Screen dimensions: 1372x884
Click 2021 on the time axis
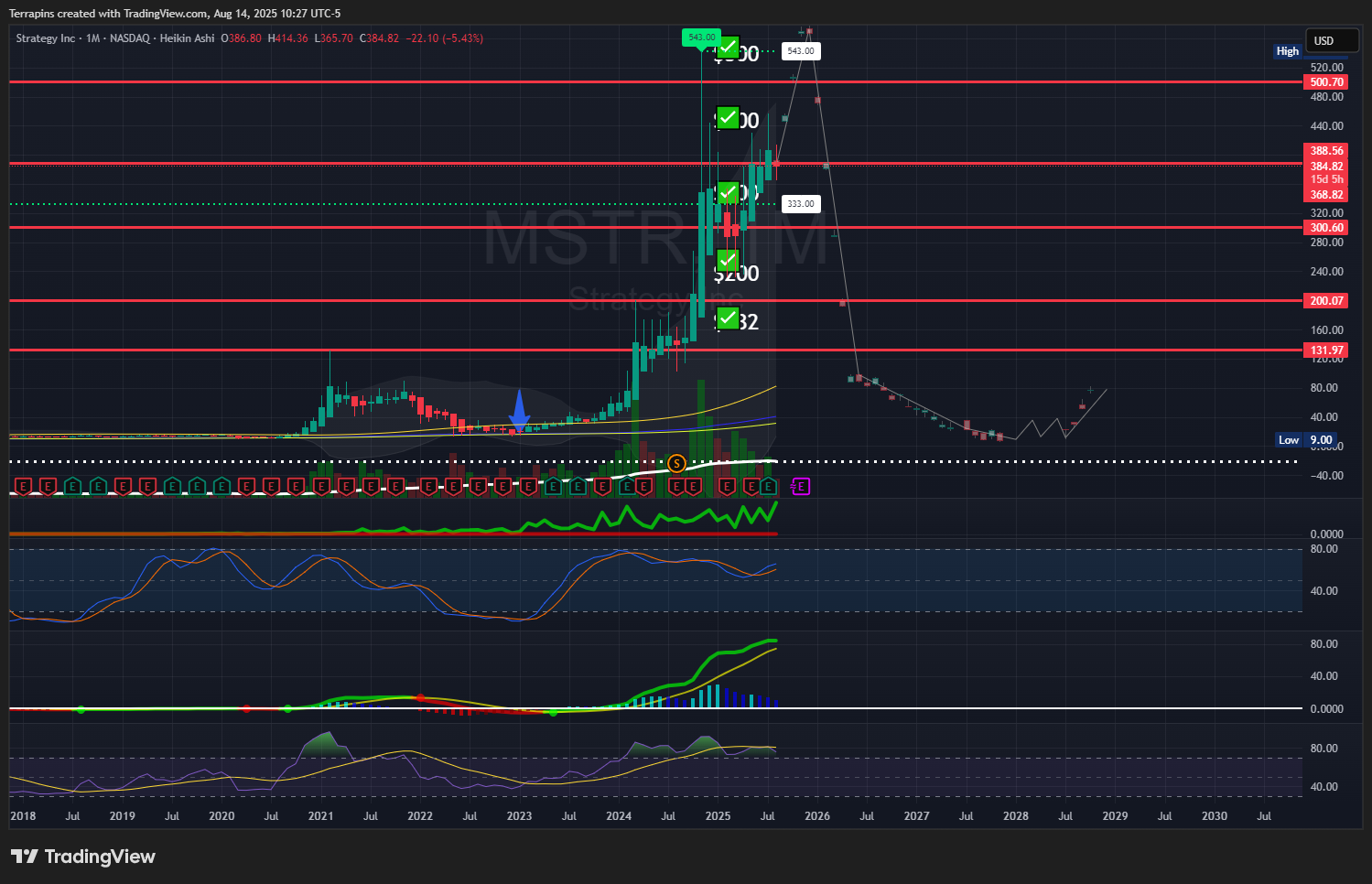tap(320, 816)
